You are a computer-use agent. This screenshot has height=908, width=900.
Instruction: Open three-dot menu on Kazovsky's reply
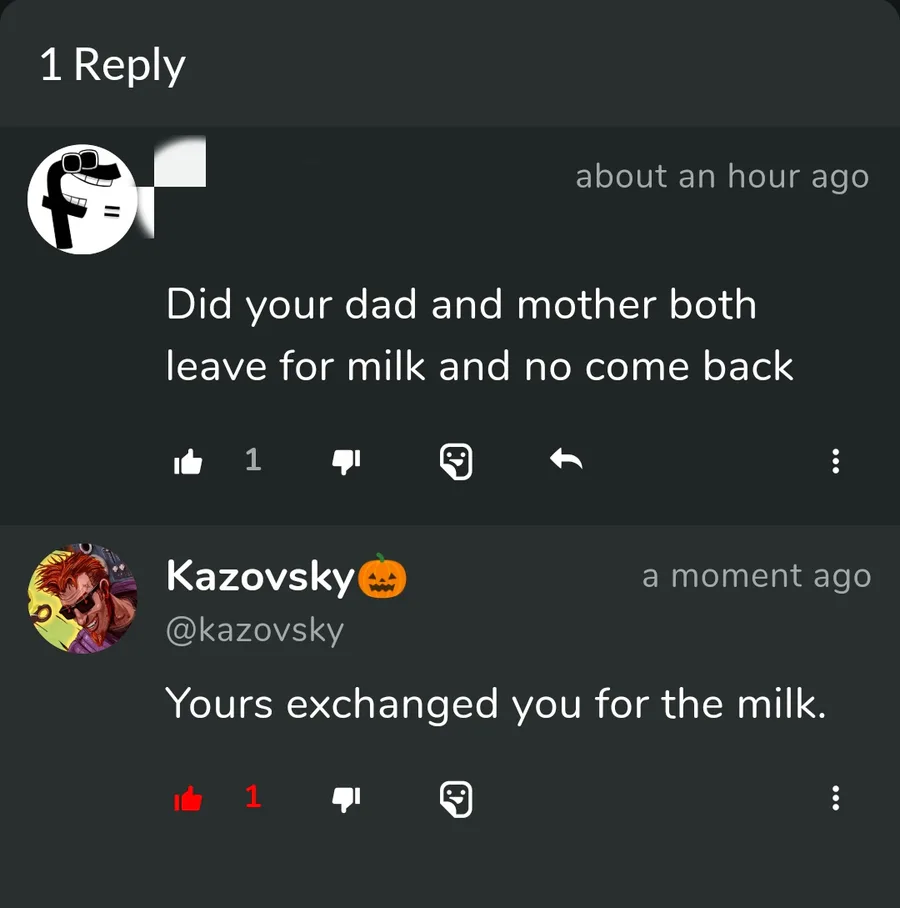(835, 798)
